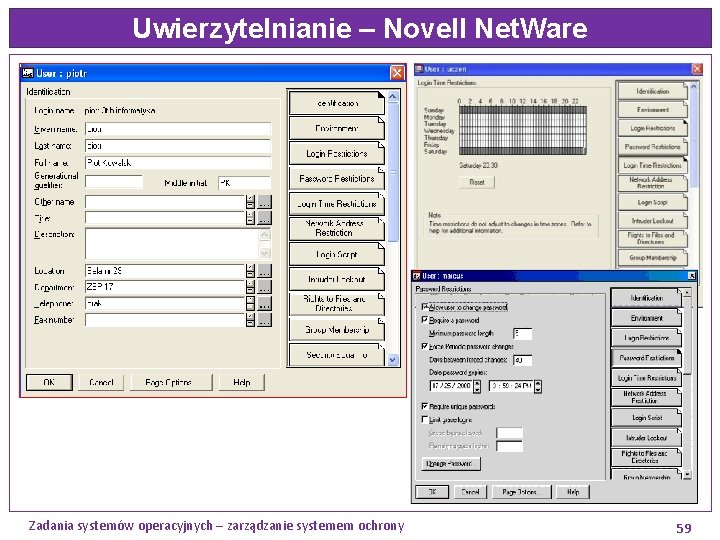Viewport: 720px width, 540px height.
Task: Click spinner arrows beside Location field
Action: point(250,270)
